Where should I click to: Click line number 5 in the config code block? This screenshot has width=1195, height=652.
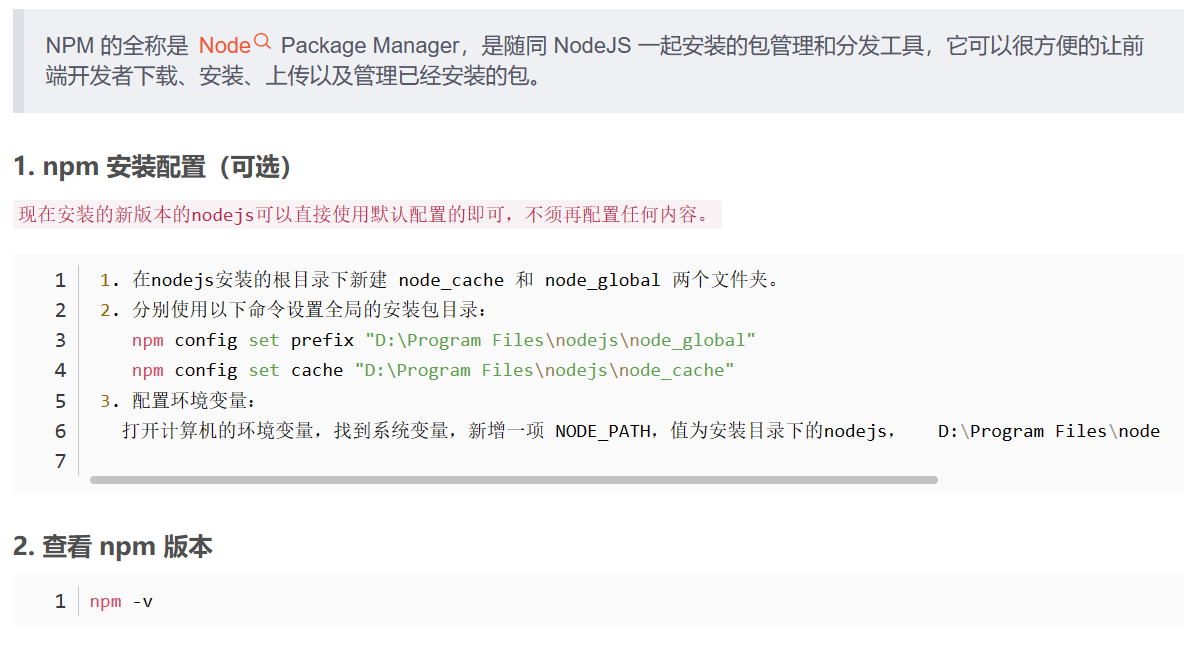(x=60, y=401)
